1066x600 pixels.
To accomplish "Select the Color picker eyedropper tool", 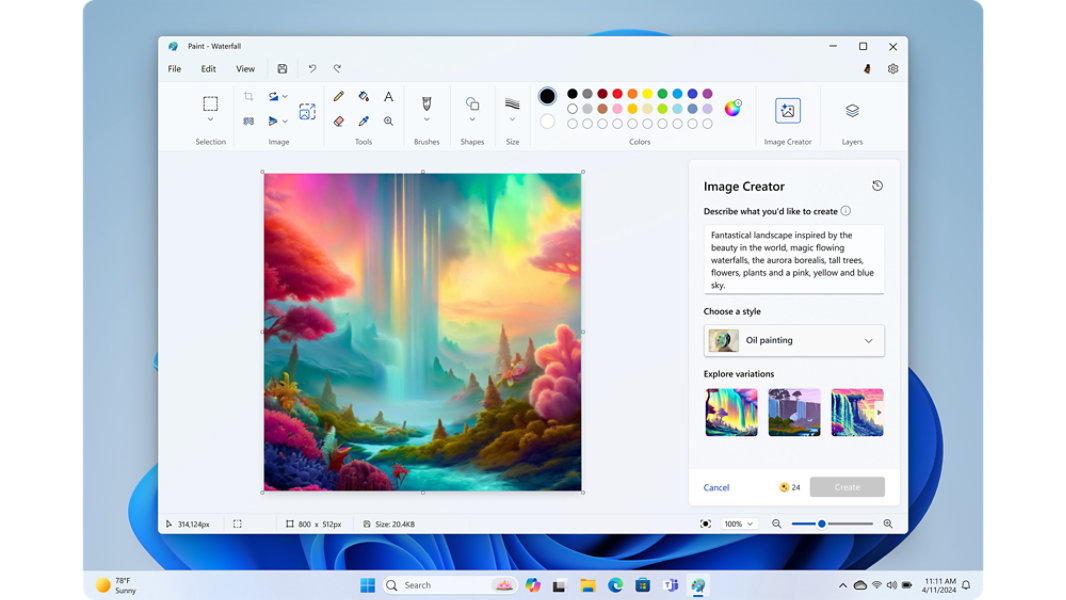I will point(363,121).
